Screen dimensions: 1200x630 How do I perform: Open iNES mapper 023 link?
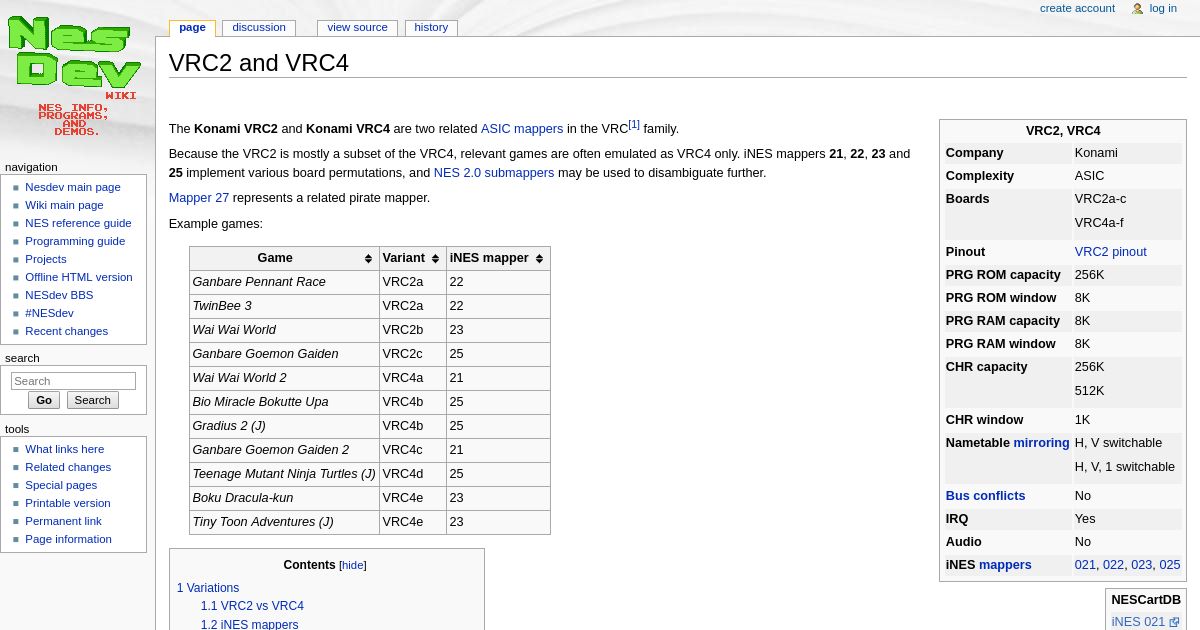click(x=1141, y=565)
